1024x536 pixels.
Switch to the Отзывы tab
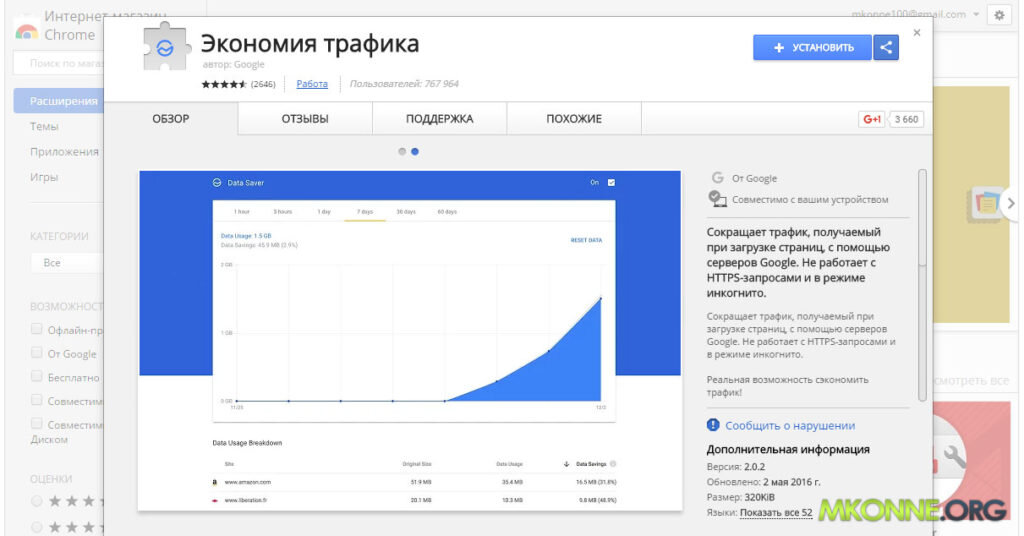click(305, 119)
